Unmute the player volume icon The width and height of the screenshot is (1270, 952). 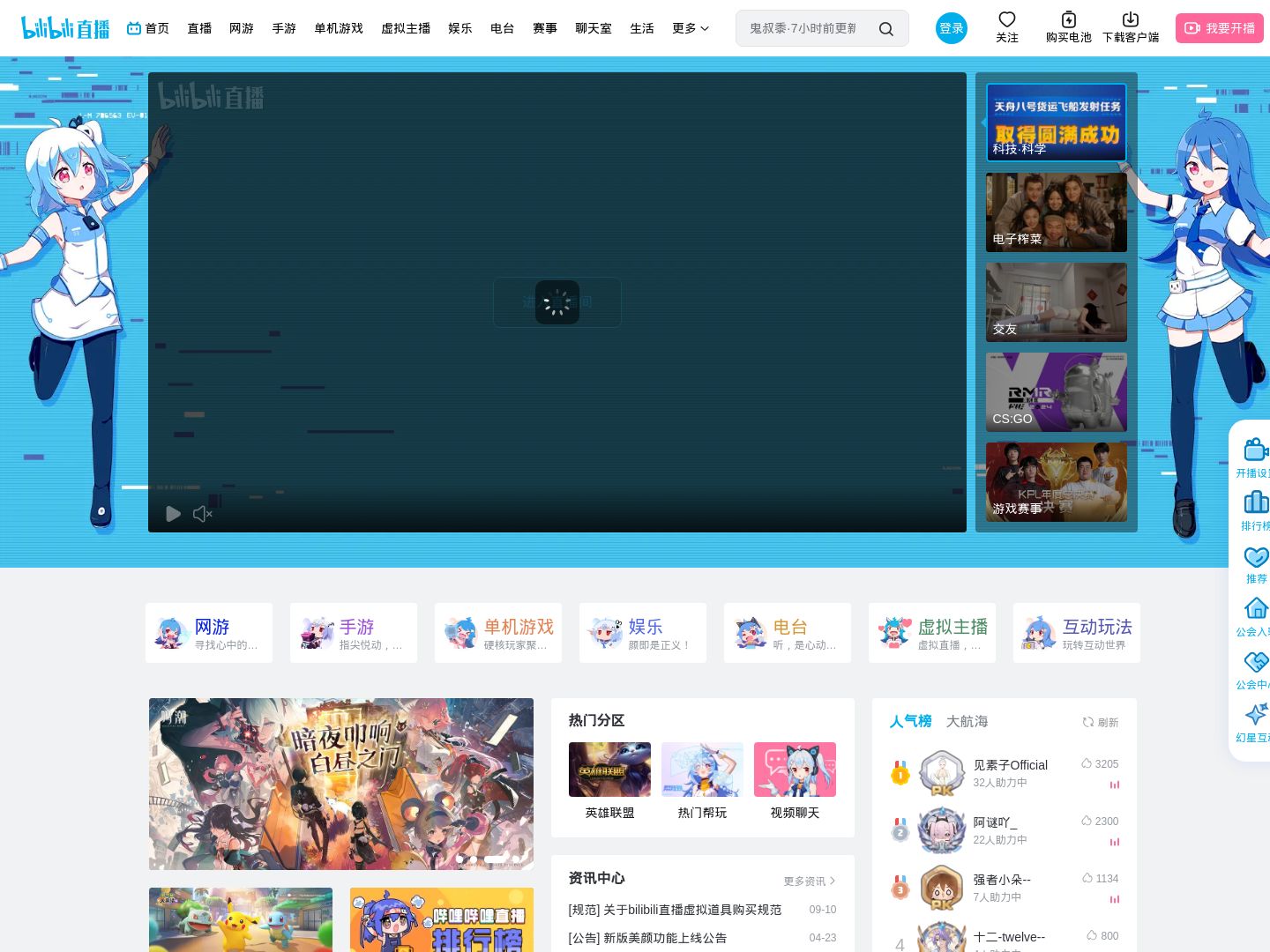(x=203, y=514)
